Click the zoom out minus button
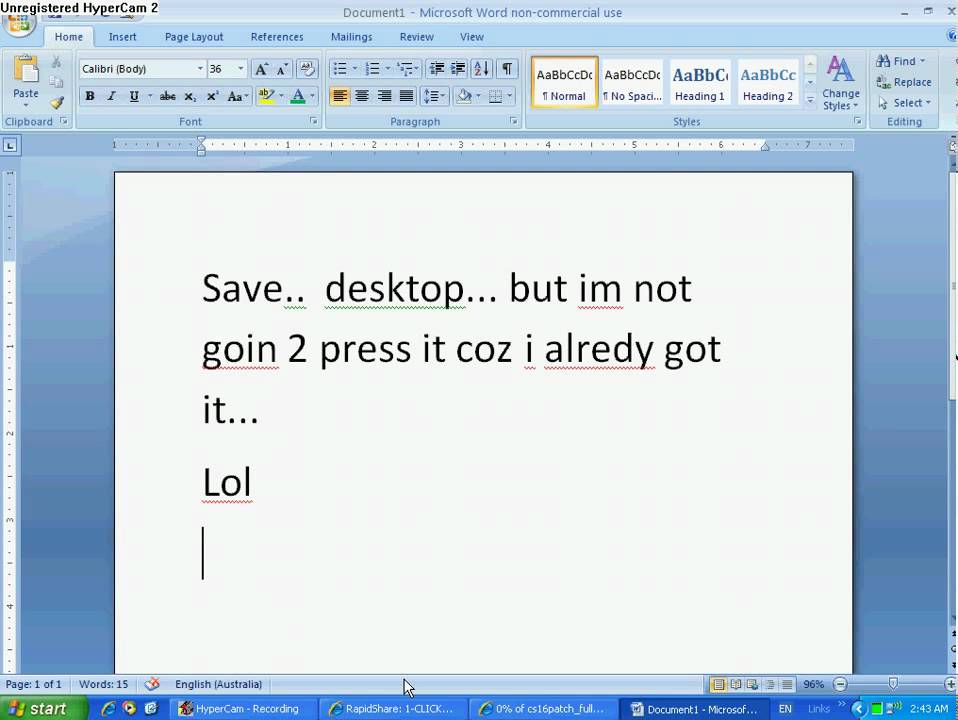 point(840,685)
